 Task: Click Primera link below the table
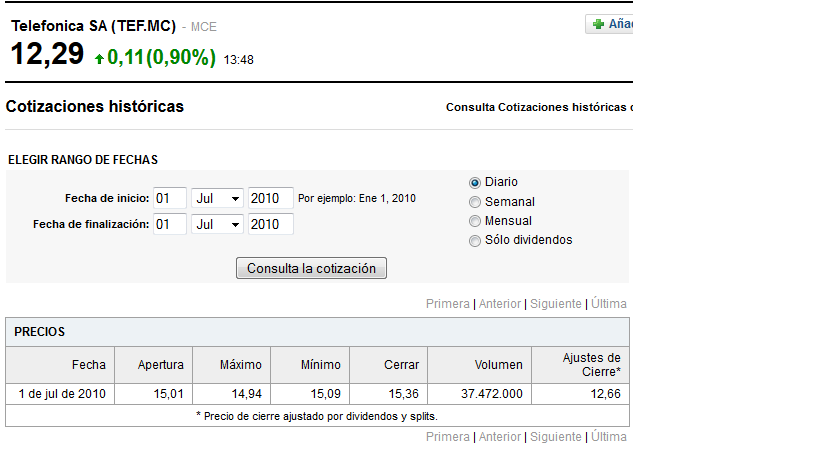pyautogui.click(x=448, y=437)
